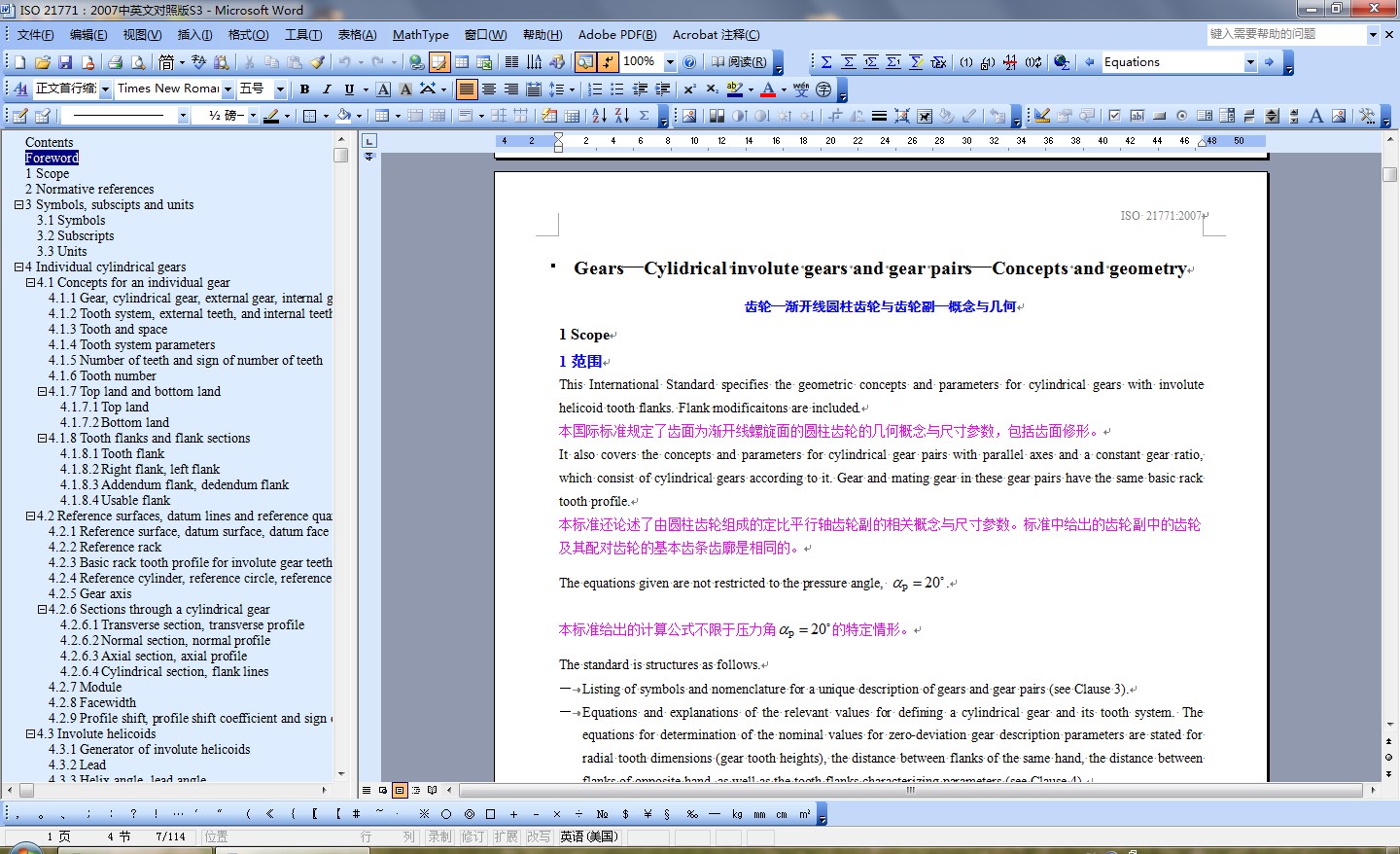Save the document with the floppy disk icon
This screenshot has width=1400, height=854.
[65, 62]
